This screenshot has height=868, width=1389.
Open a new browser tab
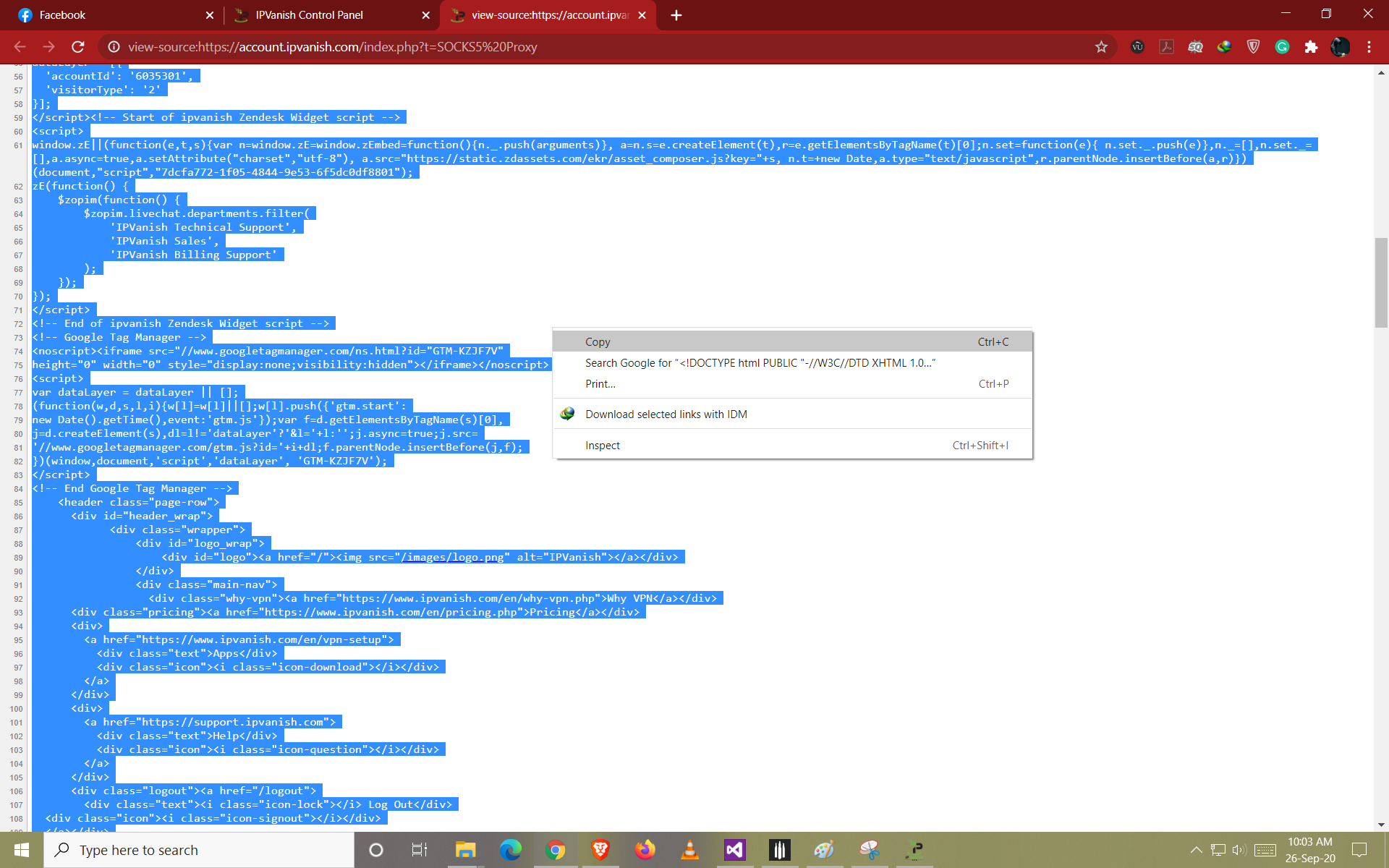point(676,15)
